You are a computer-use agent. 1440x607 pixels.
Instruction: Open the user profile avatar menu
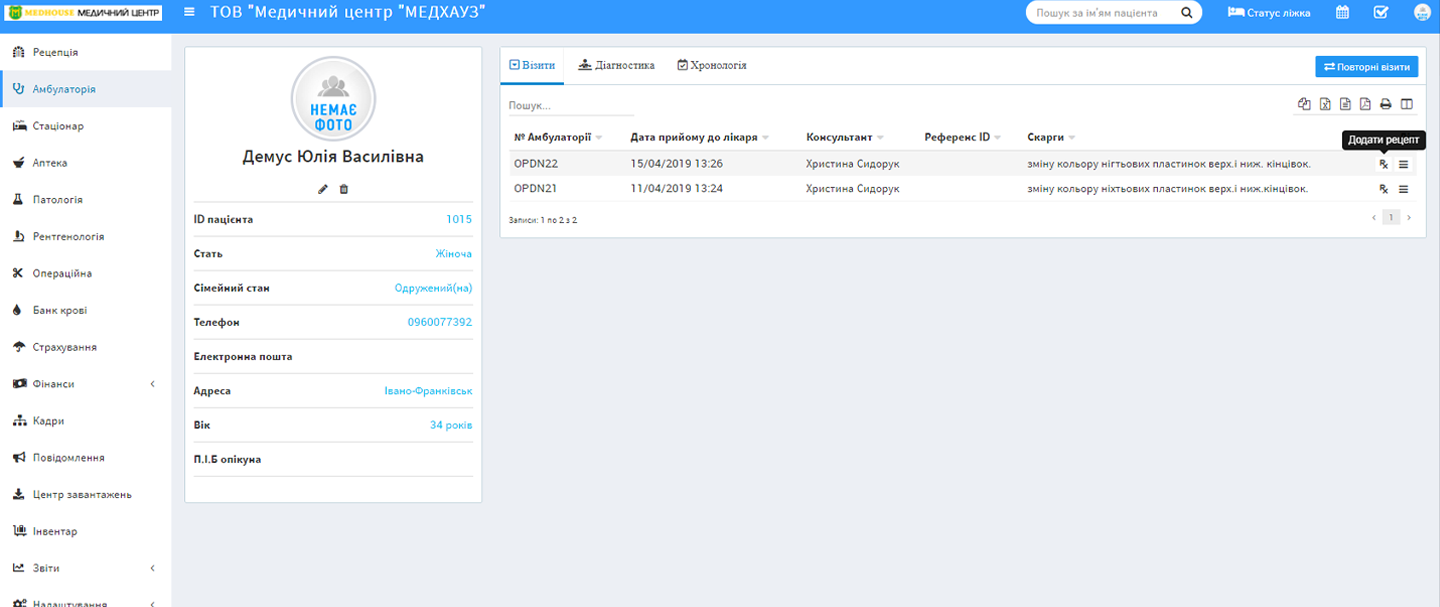1422,13
